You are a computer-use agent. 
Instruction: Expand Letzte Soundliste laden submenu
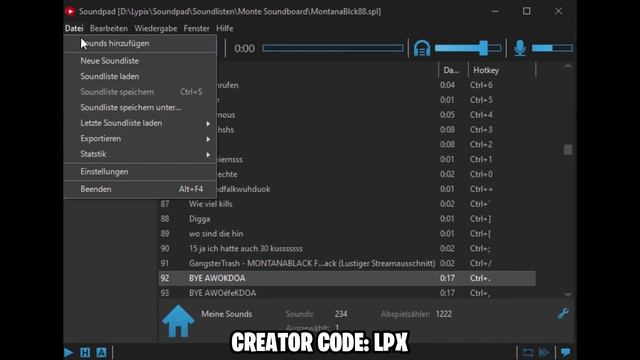[140, 123]
